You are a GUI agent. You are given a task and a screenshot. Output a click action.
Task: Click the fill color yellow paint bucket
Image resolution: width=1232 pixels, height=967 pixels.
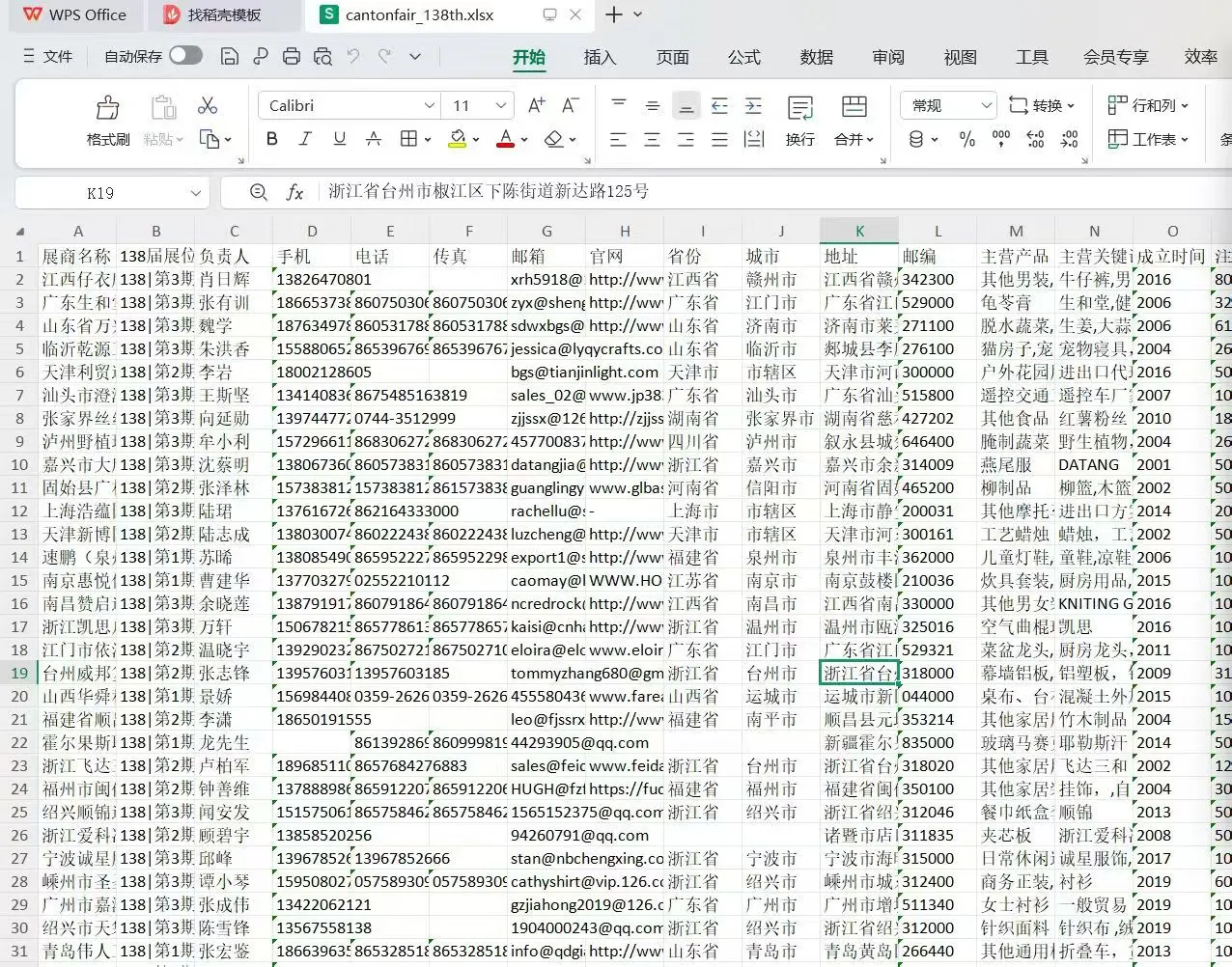click(x=458, y=140)
